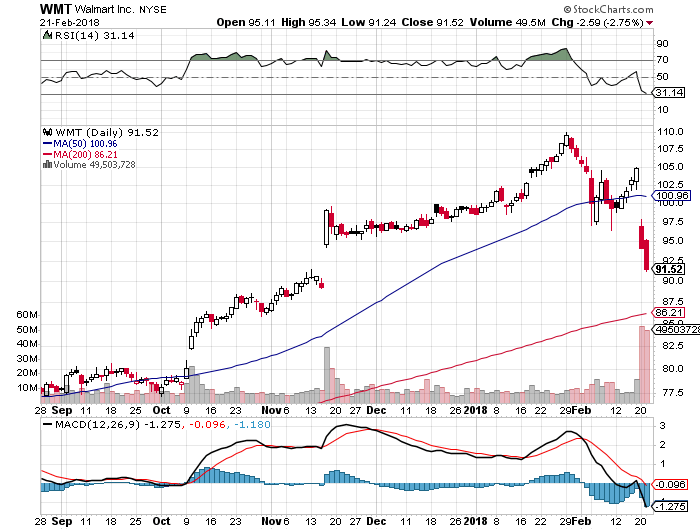The width and height of the screenshot is (700, 530).
Task: Click the 110.0 price axis label
Action: coord(670,132)
